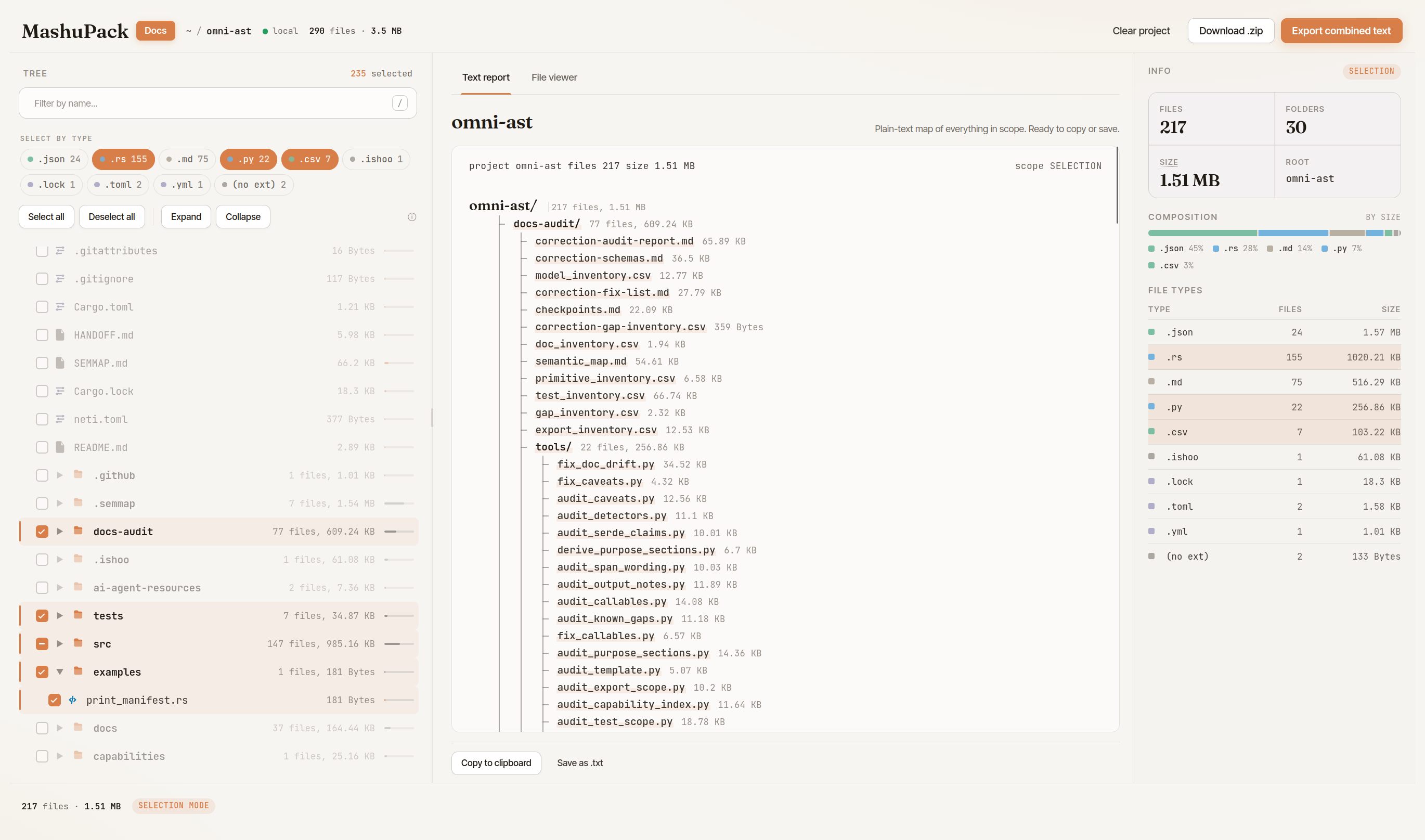Viewport: 1425px width, 840px height.
Task: Click the SEMMAP.md document icon
Action: coord(60,363)
